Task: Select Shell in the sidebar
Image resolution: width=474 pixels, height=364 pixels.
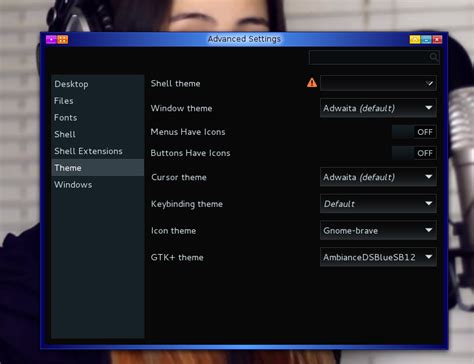Action: click(x=98, y=134)
